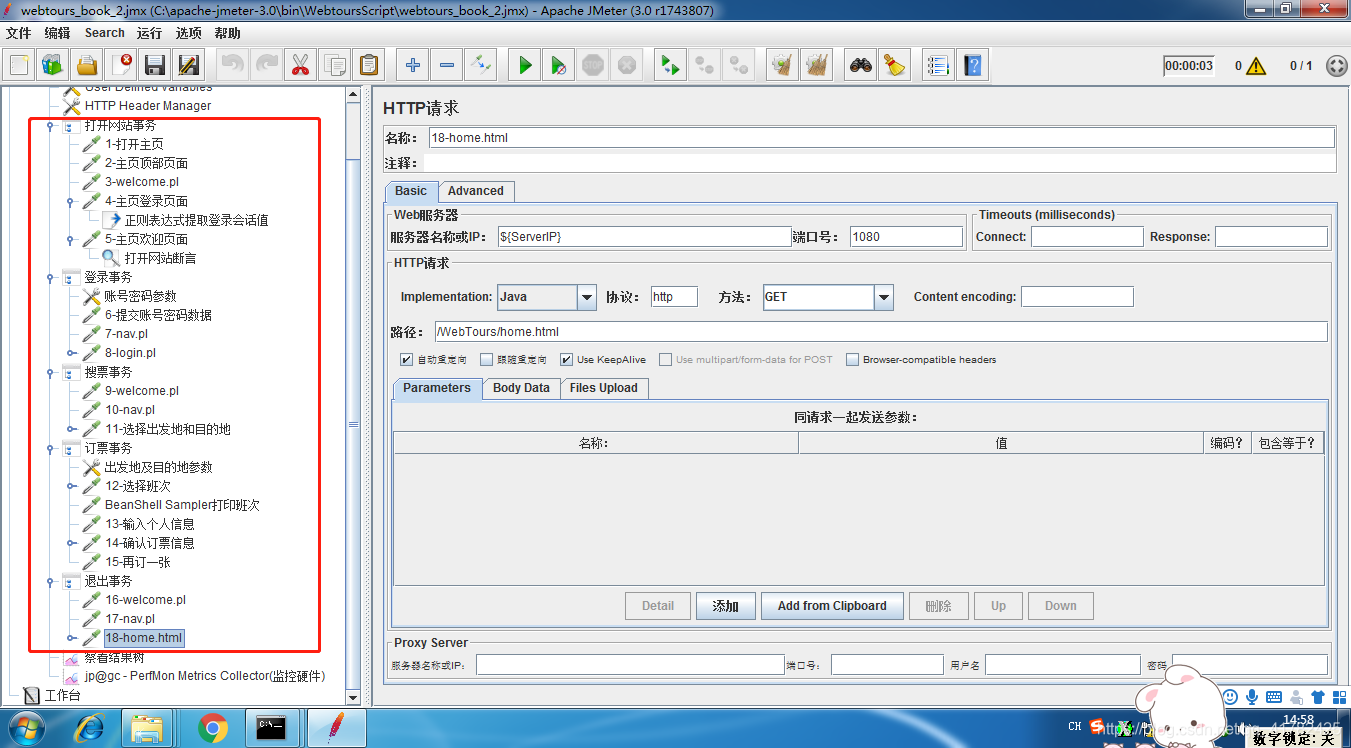Expand the 8-login.pl node
This screenshot has height=748, width=1351.
click(70, 353)
